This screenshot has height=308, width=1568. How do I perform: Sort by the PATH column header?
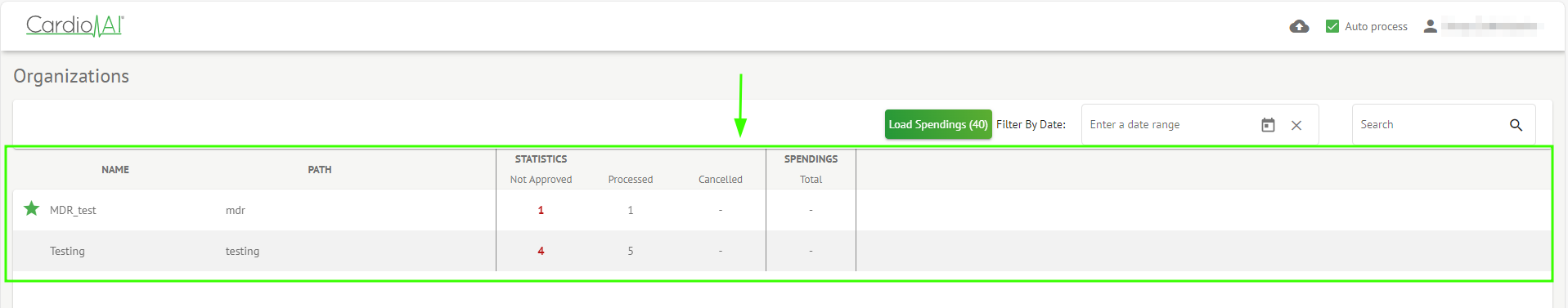[x=320, y=170]
